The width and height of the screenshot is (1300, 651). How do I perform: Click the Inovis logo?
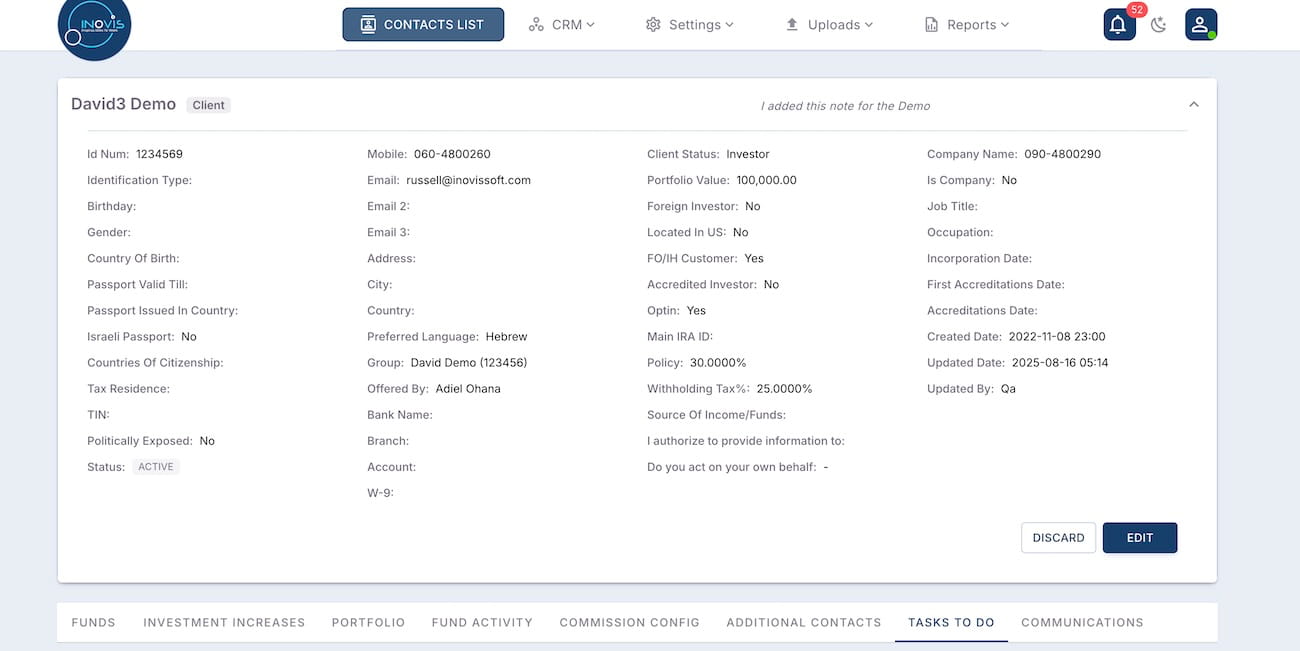(x=94, y=26)
